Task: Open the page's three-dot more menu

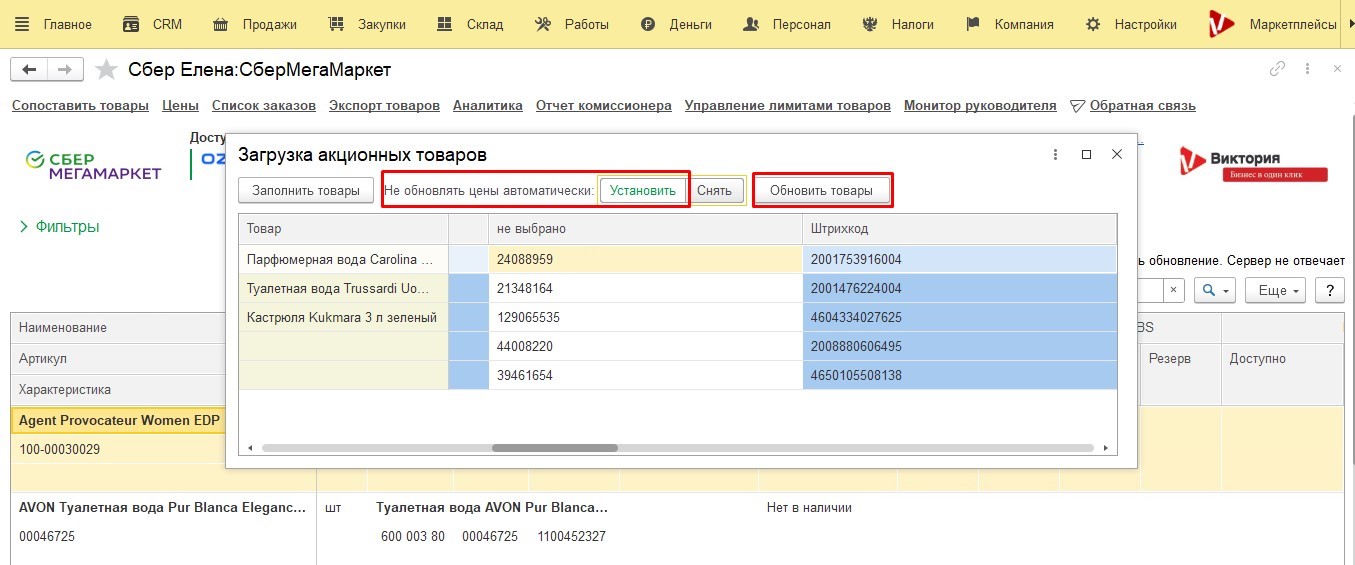Action: [x=1307, y=69]
